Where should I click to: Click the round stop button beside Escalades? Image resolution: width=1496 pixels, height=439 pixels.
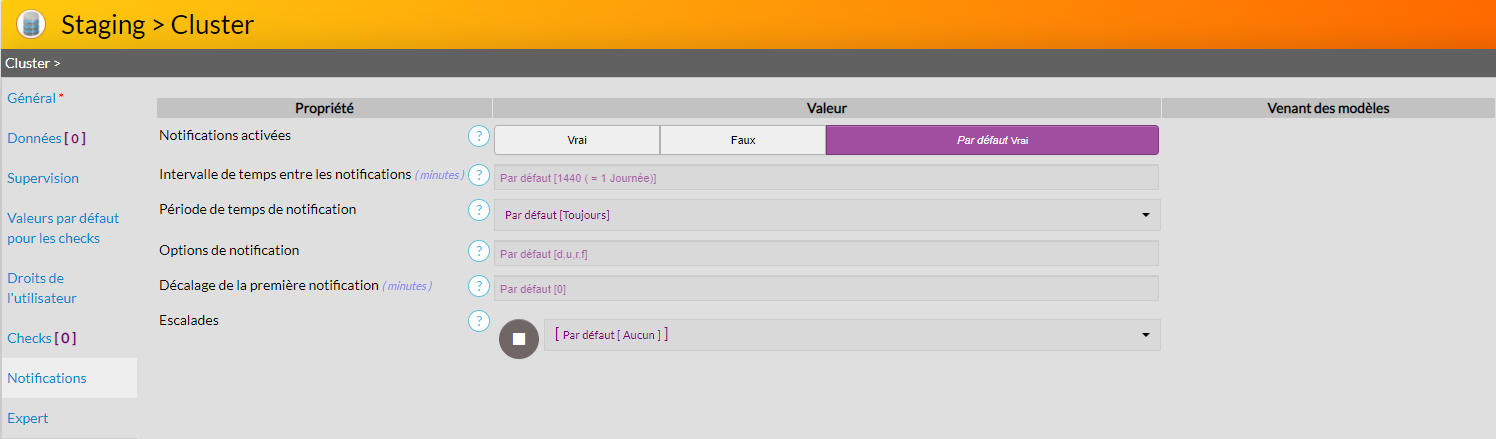click(x=518, y=339)
